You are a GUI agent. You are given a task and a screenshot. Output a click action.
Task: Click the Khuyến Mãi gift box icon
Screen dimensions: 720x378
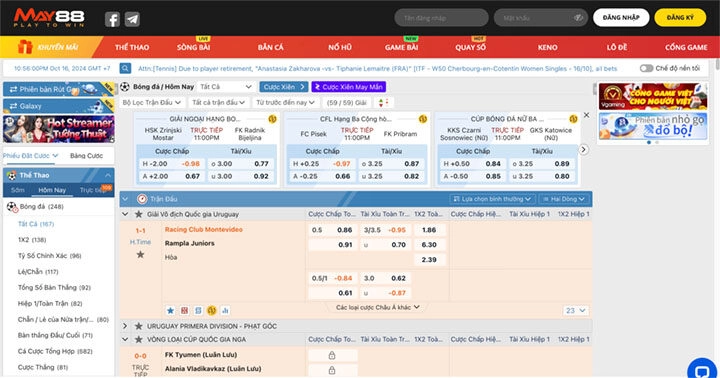[x=25, y=47]
